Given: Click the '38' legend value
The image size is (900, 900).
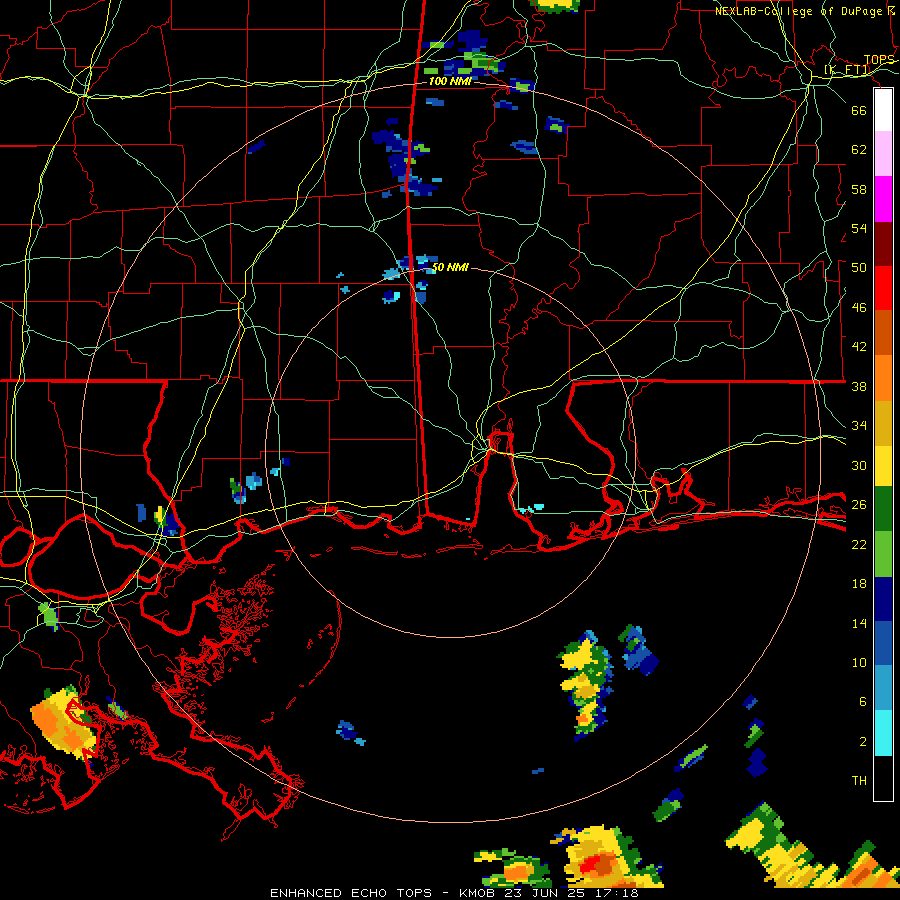Looking at the screenshot, I should [x=859, y=386].
